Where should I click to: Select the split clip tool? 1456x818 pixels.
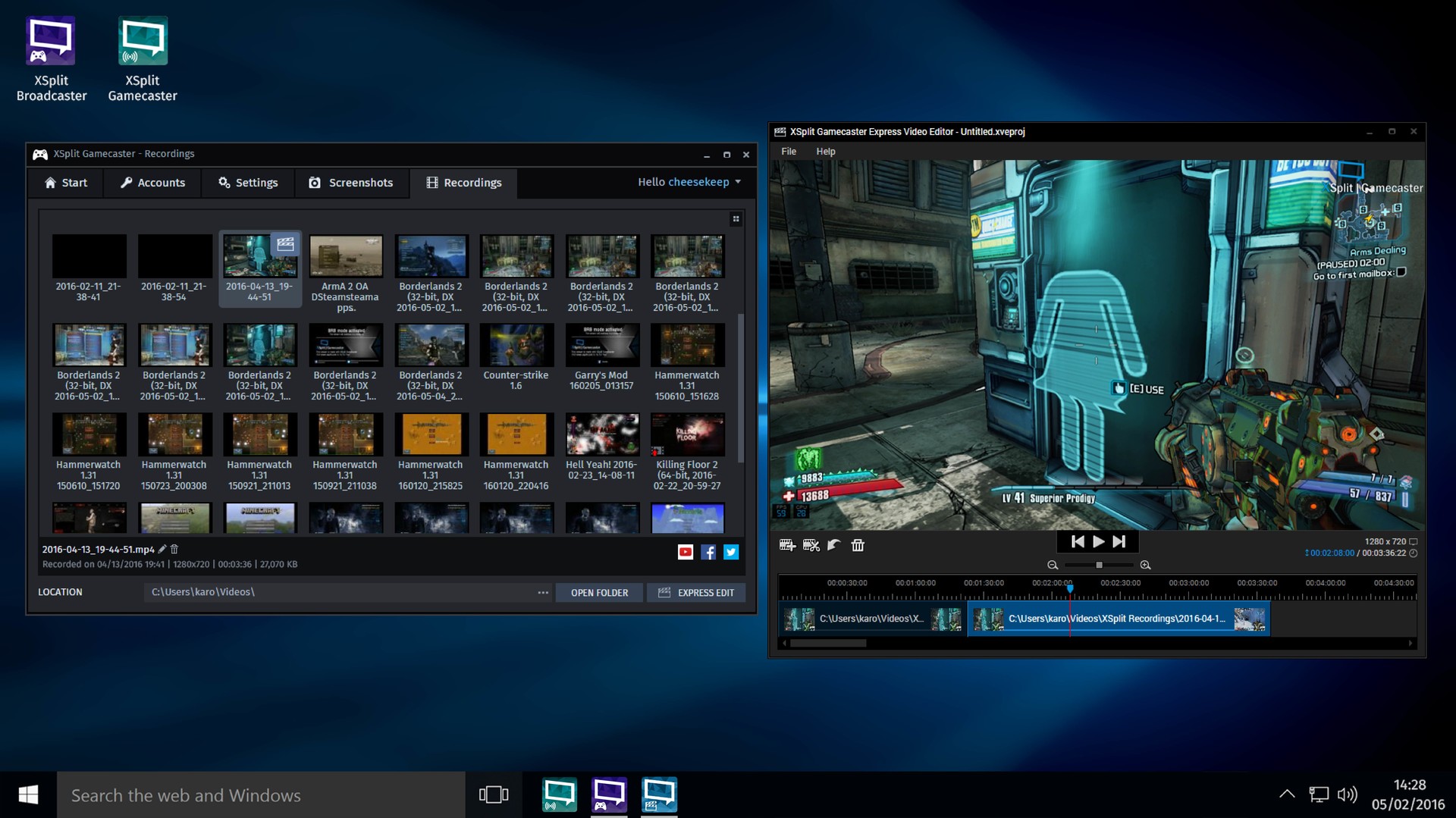click(811, 545)
